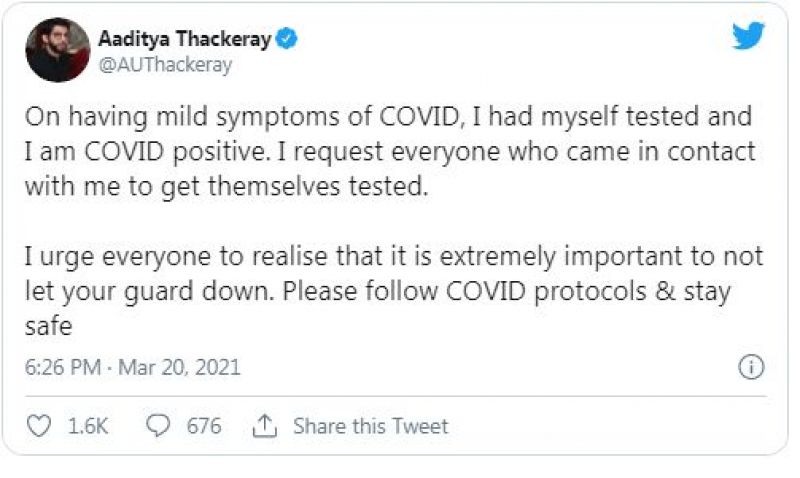Open the profile avatar picture
Viewport: 800px width, 478px height.
(x=57, y=50)
